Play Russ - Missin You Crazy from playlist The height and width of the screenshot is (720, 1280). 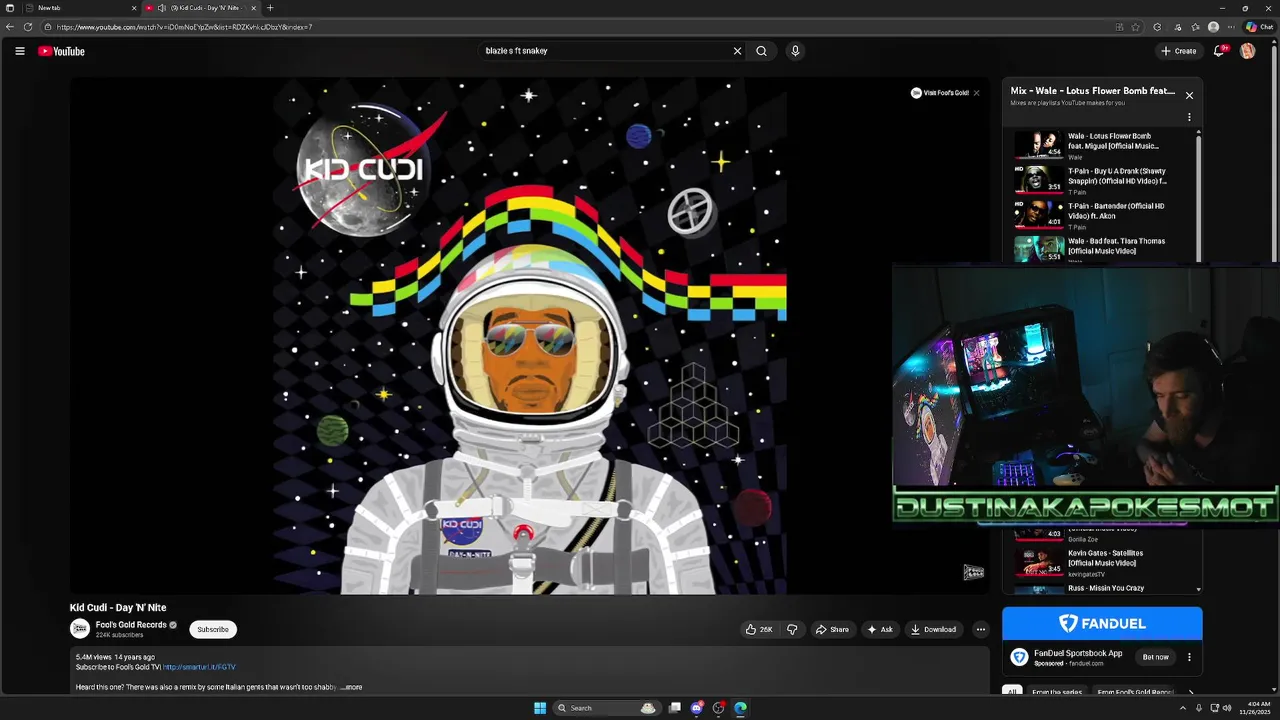point(1100,588)
